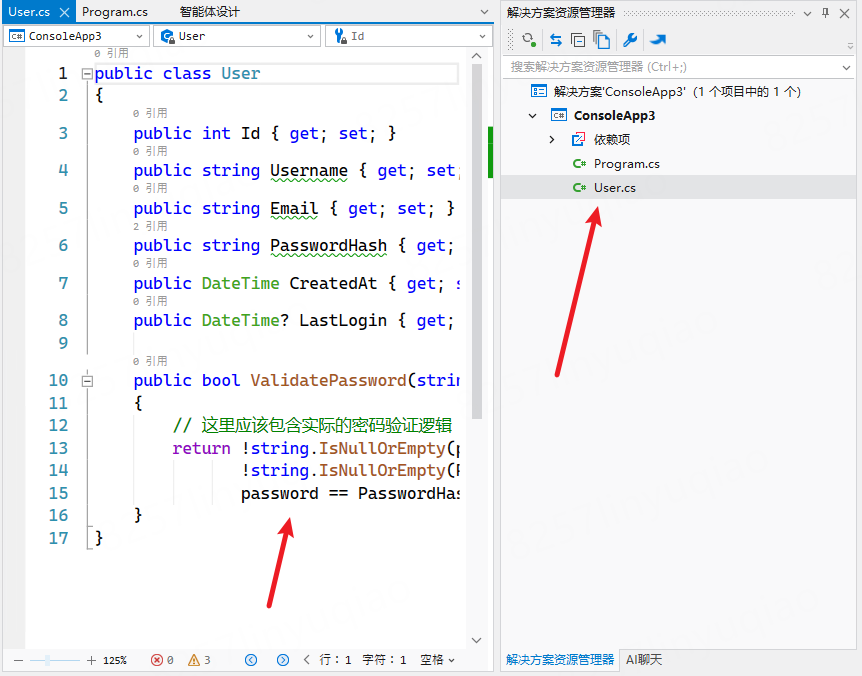Select the 解决方案资源管理器 bottom tab
Image resolution: width=862 pixels, height=676 pixels.
(x=560, y=660)
